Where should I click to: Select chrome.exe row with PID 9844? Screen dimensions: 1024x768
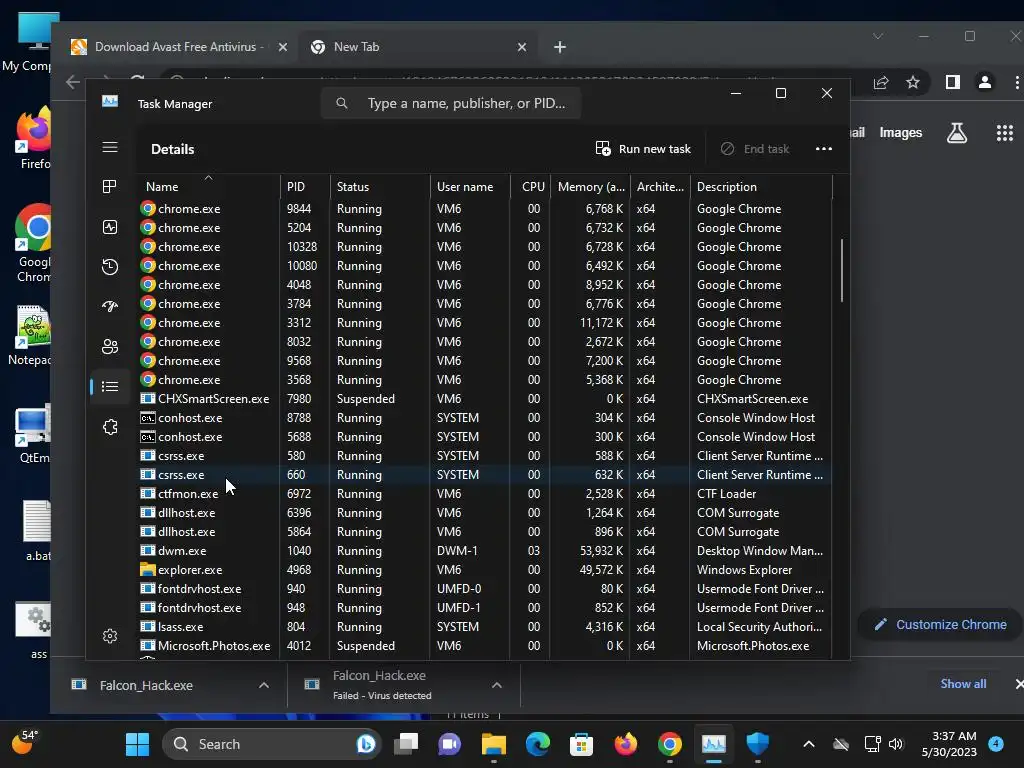485,209
